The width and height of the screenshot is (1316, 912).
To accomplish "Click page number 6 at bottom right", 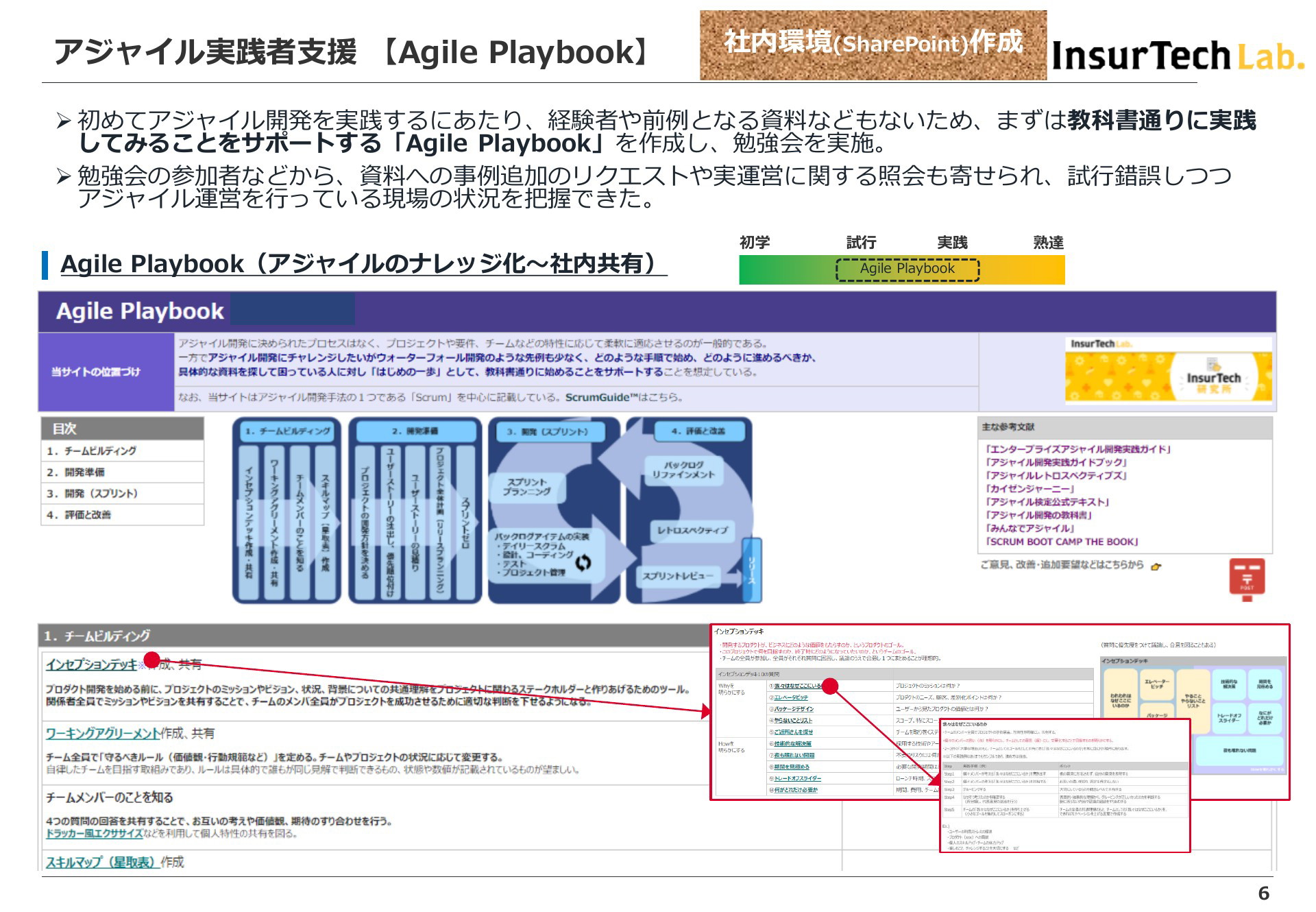I will click(x=1263, y=893).
